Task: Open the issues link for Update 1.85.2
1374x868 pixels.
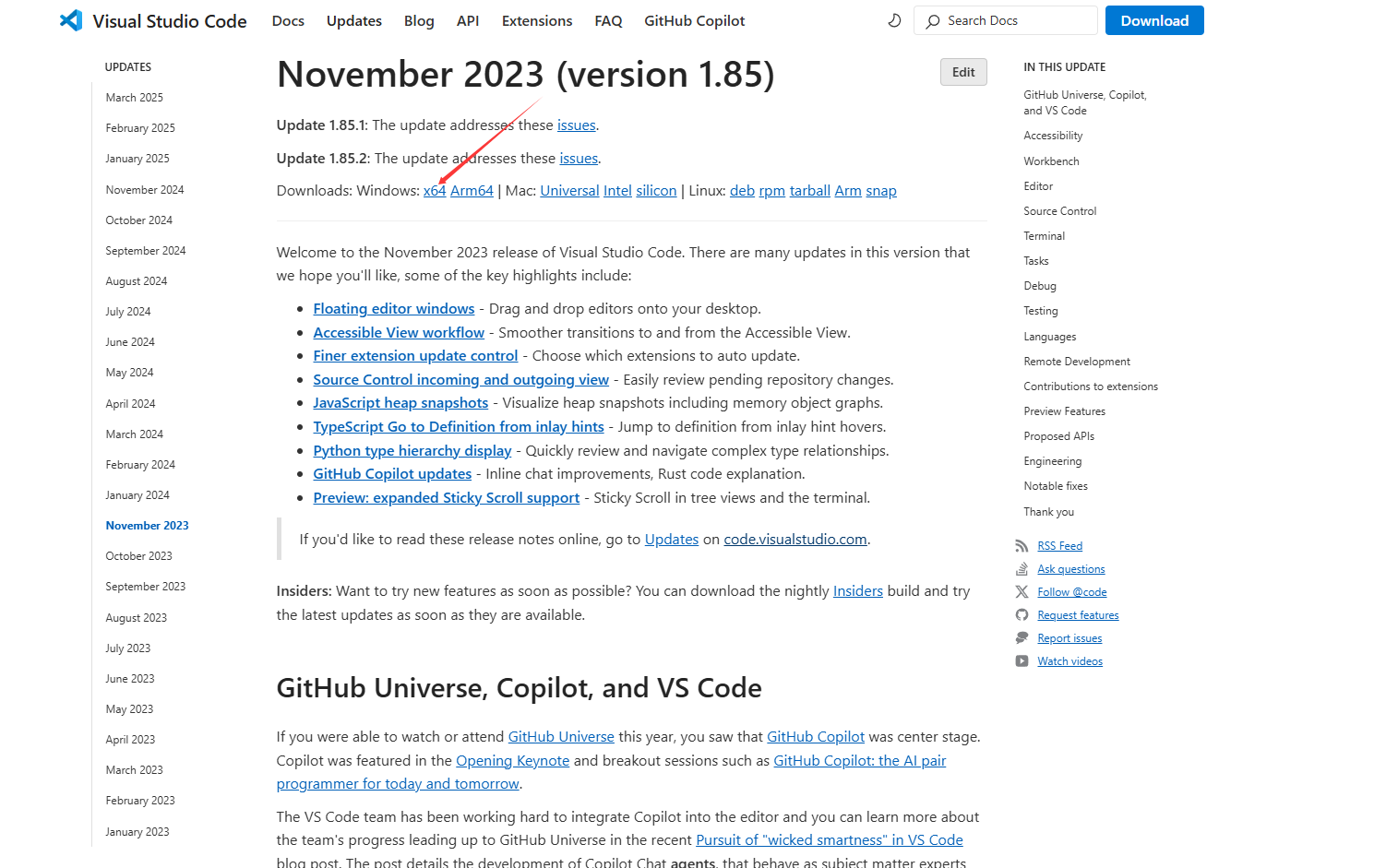Action: [579, 159]
